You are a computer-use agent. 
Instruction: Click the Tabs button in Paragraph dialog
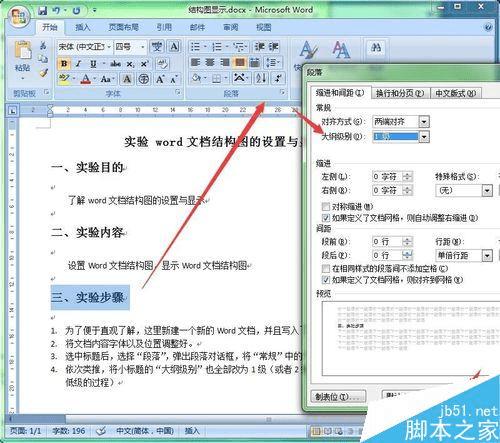tap(338, 397)
